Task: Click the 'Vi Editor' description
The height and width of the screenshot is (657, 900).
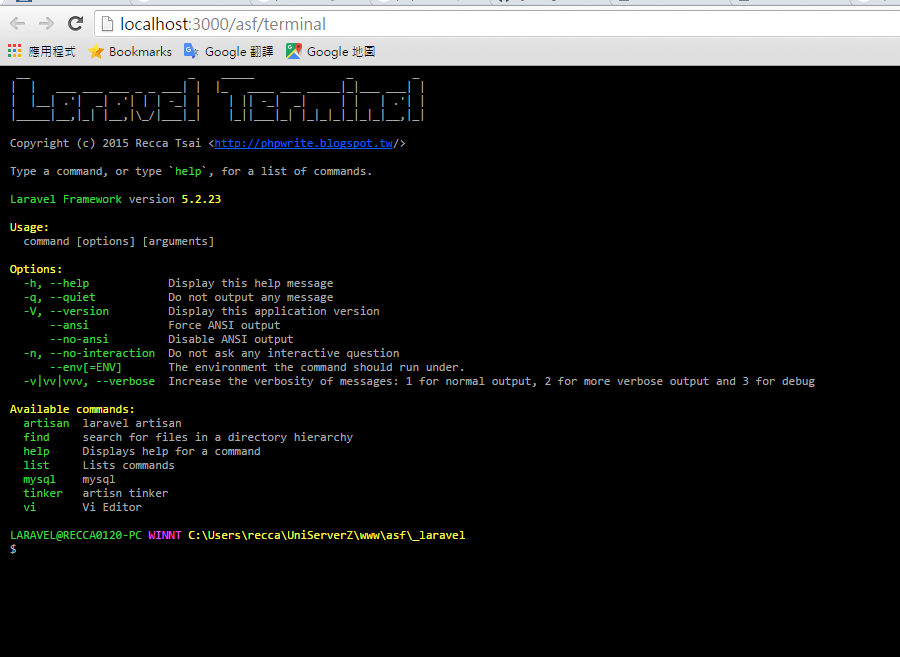Action: click(112, 507)
